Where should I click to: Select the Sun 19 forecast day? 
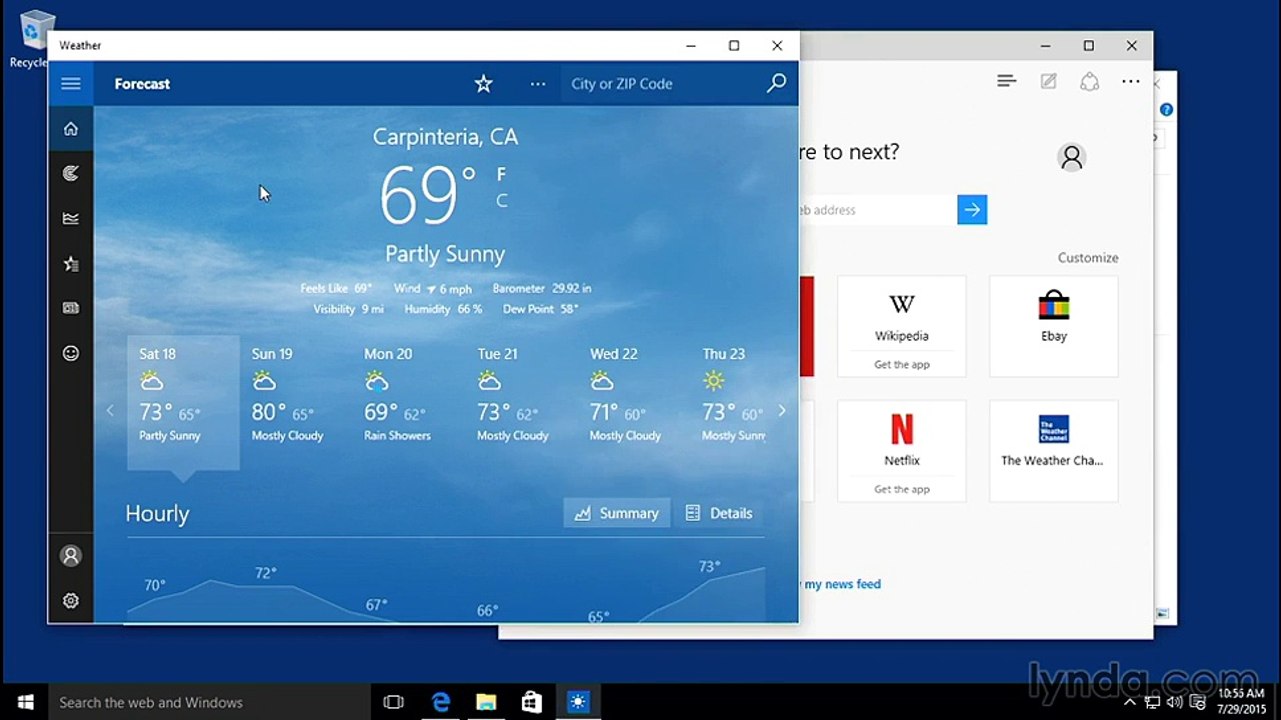click(296, 402)
